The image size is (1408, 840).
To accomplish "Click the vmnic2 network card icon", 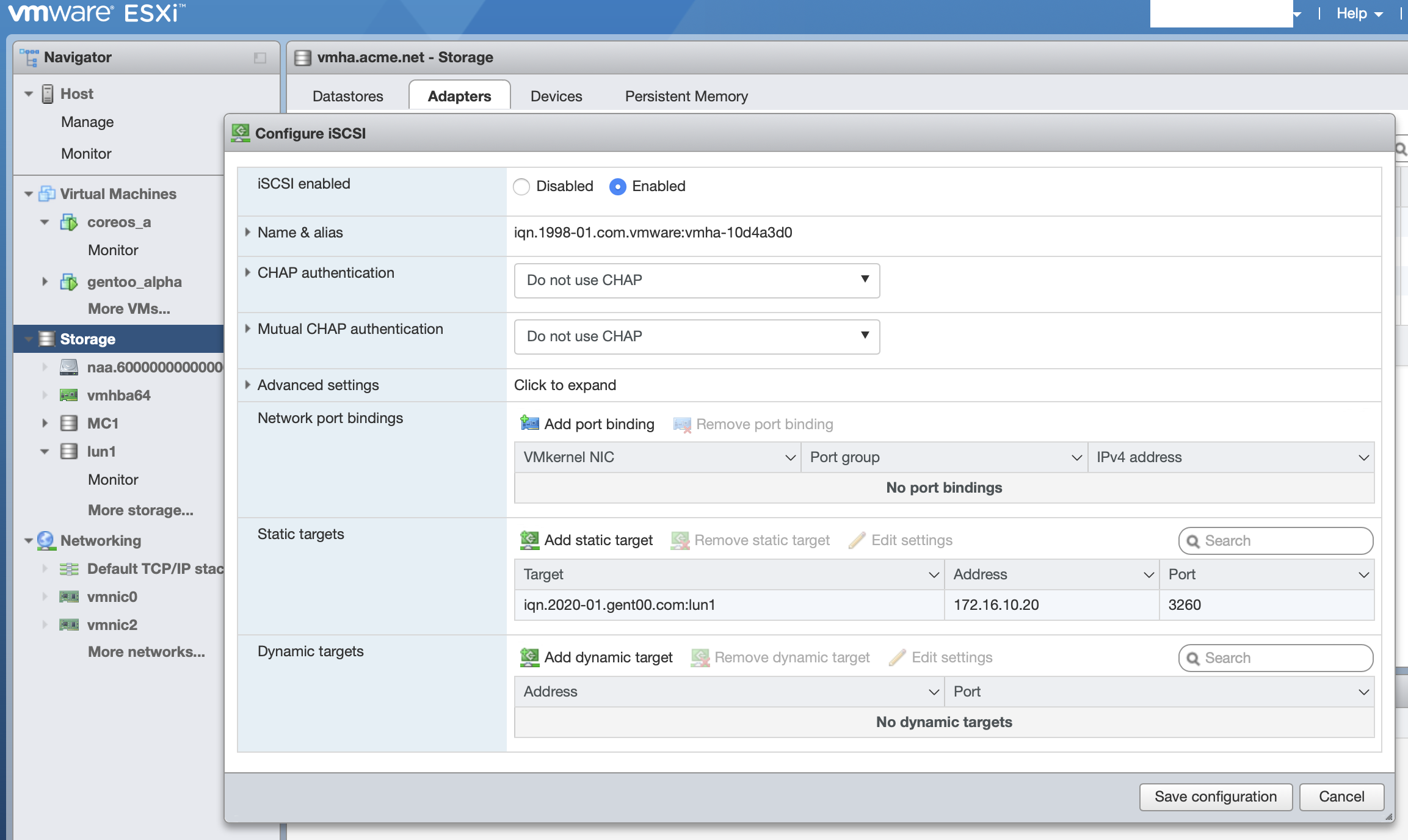I will pos(69,625).
